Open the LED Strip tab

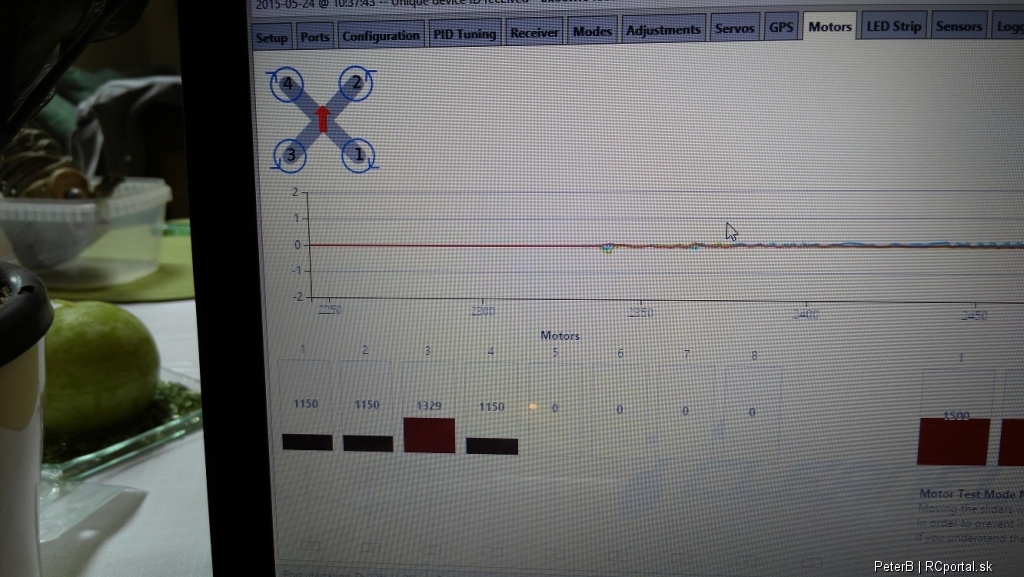pyautogui.click(x=893, y=26)
